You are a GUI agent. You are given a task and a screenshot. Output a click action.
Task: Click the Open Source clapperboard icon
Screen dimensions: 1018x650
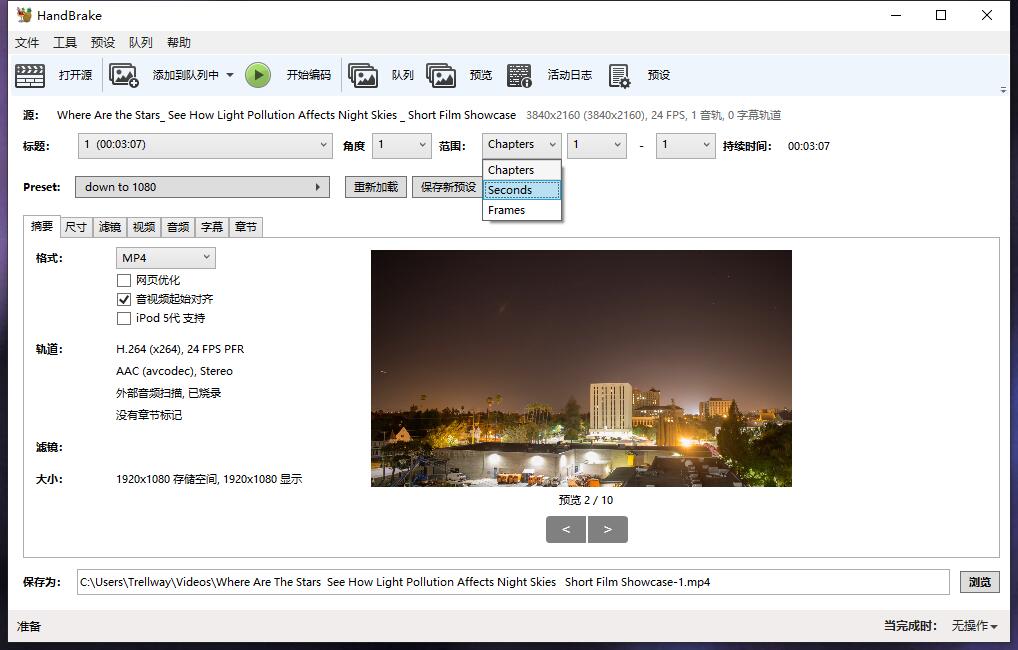pyautogui.click(x=30, y=75)
